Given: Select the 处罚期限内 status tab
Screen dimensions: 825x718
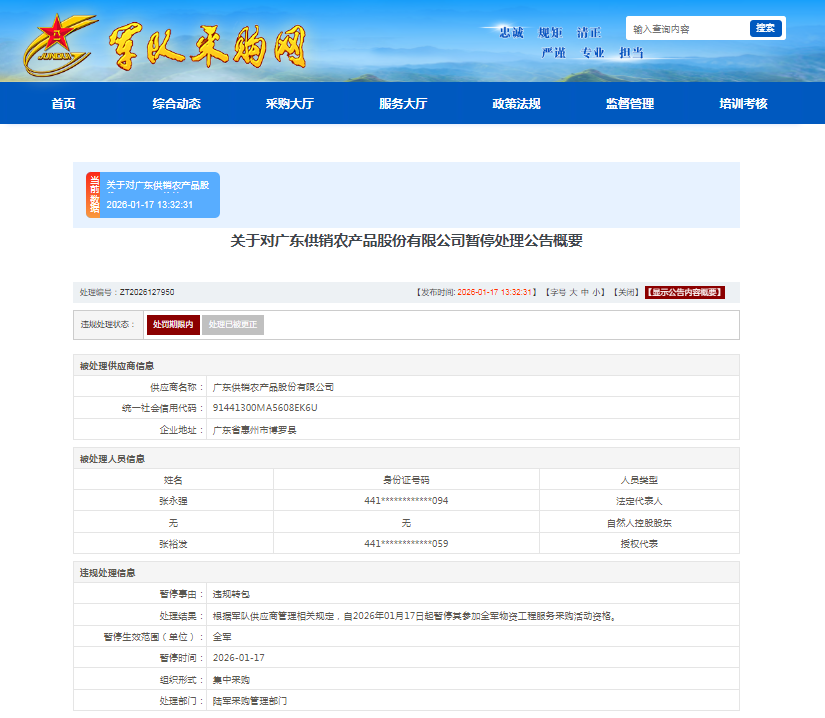Looking at the screenshot, I should 173,325.
